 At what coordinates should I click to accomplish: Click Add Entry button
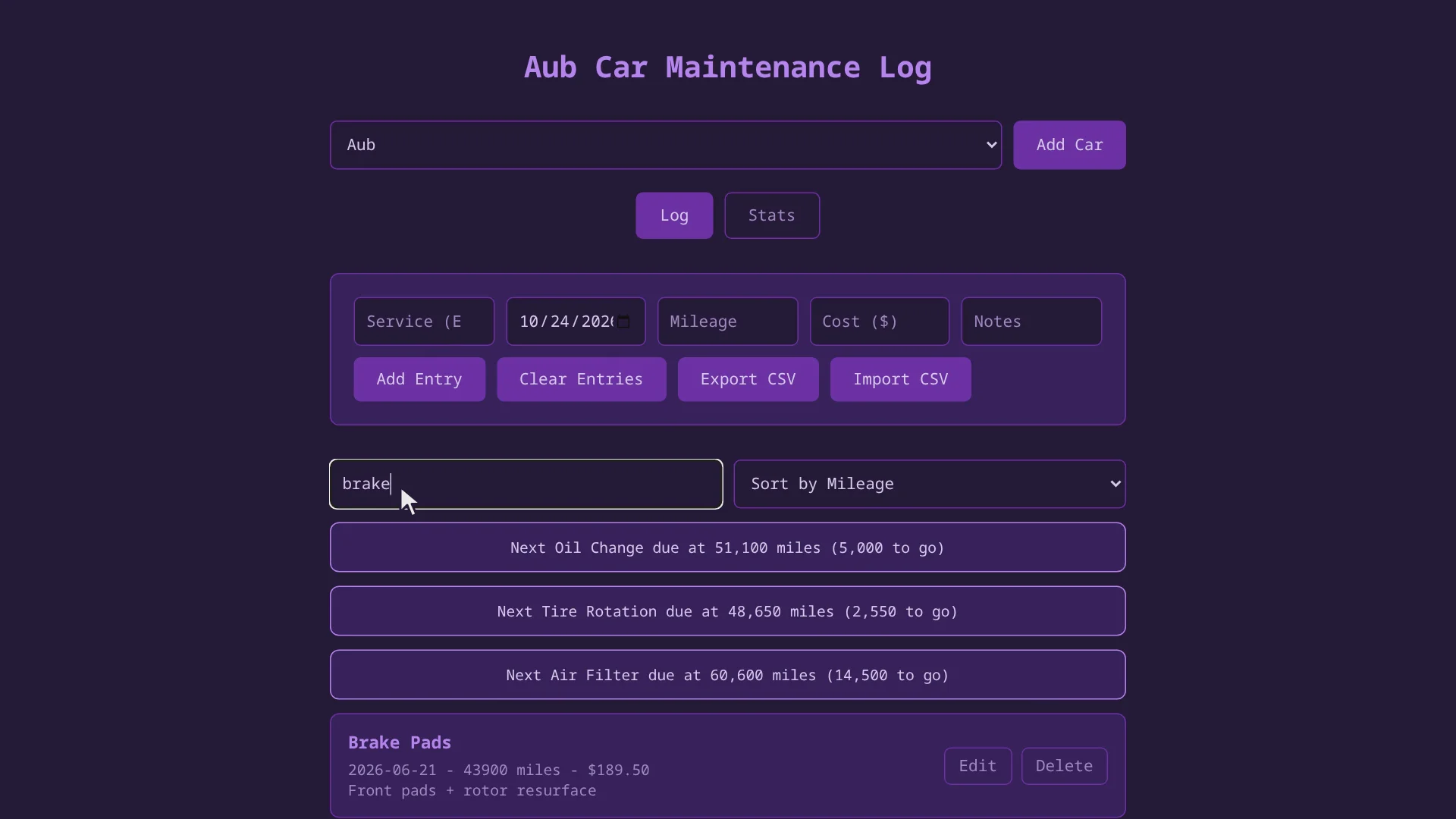click(x=419, y=379)
